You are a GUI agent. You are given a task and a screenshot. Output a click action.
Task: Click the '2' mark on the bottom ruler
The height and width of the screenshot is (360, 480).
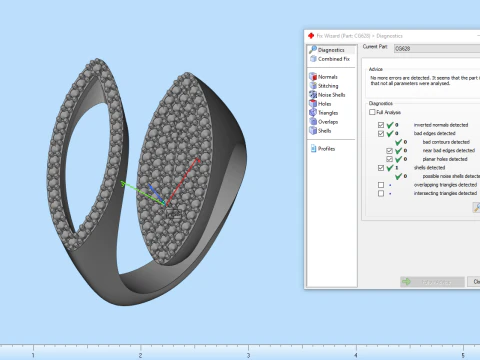tap(140, 356)
